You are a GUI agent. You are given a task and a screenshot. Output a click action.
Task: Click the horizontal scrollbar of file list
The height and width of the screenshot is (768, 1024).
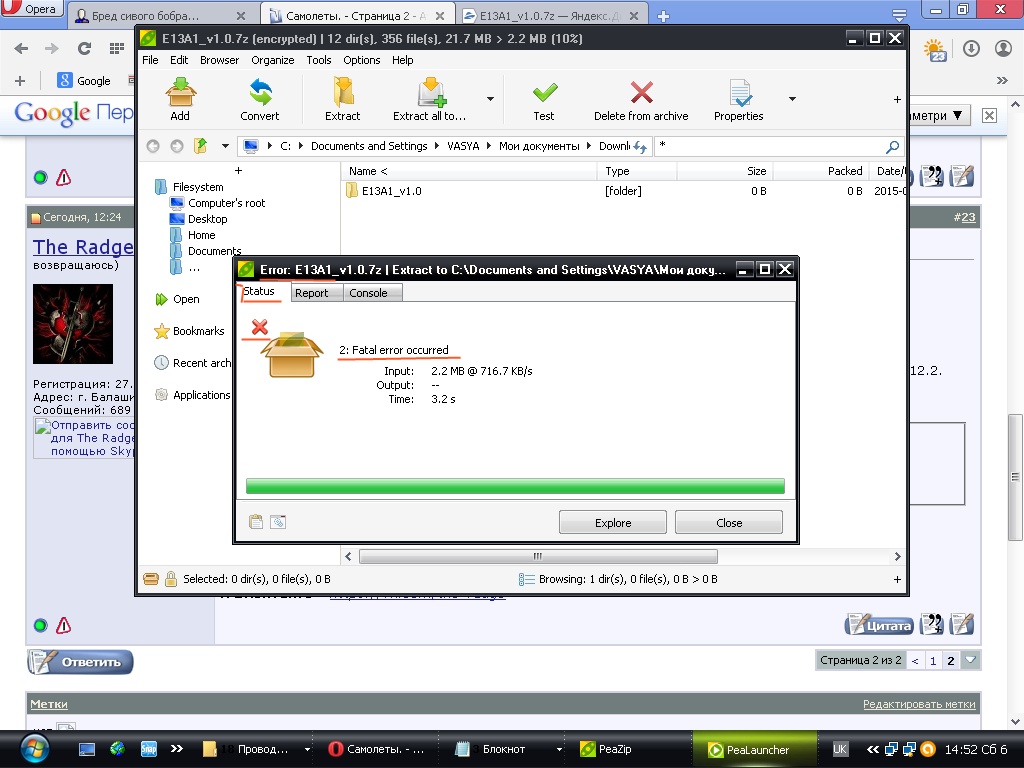coord(538,556)
